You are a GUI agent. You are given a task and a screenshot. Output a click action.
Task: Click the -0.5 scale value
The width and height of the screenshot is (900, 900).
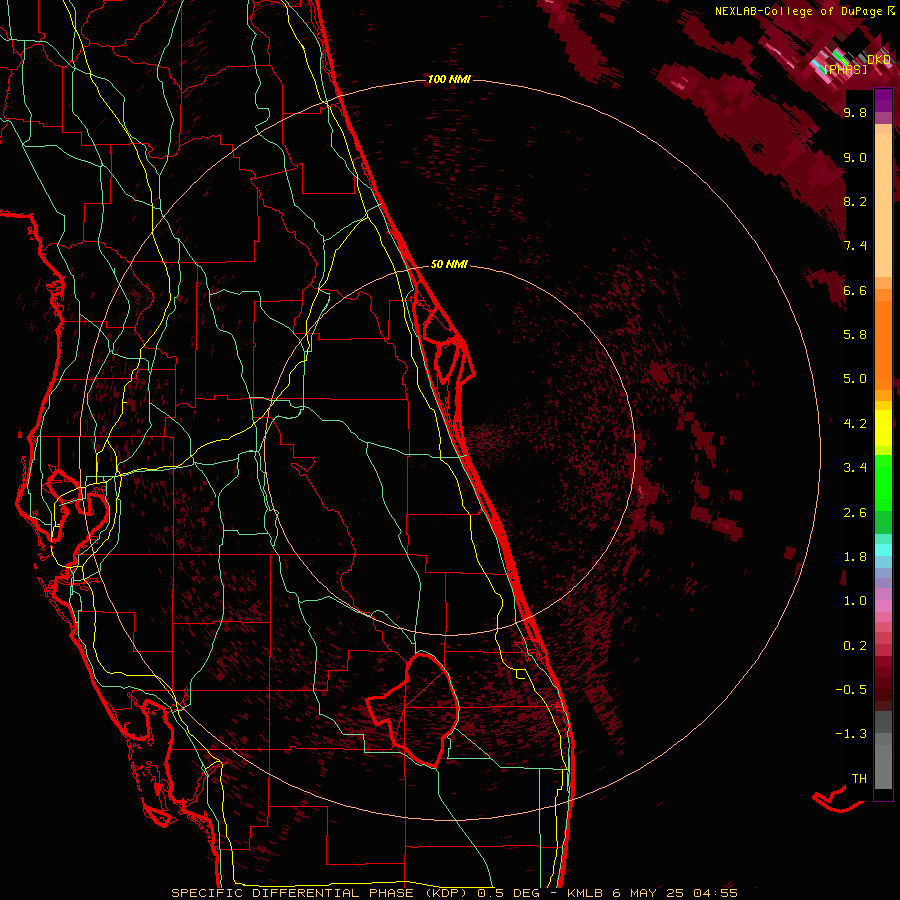tap(851, 690)
